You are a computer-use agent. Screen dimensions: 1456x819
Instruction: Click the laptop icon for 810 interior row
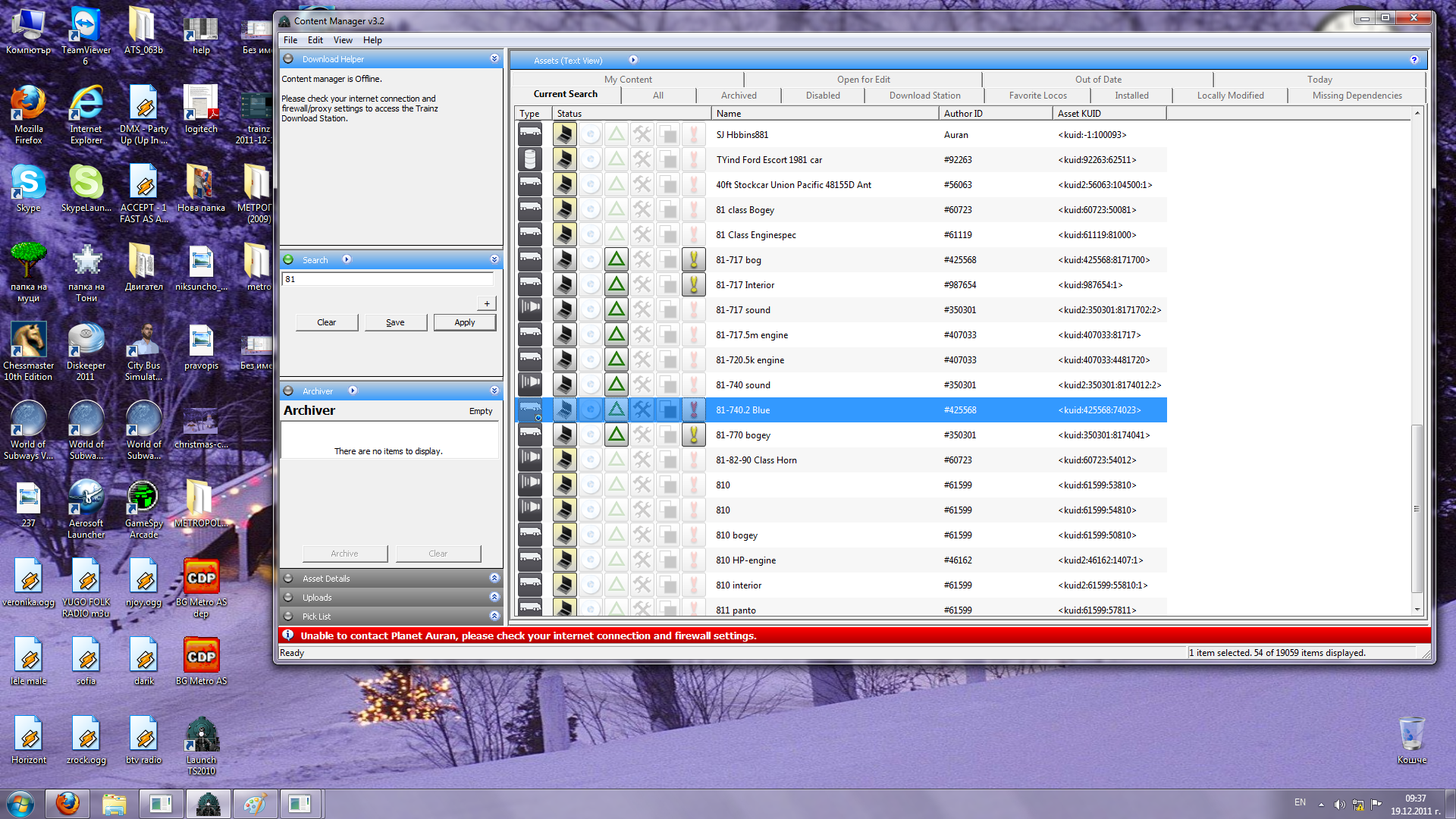pos(564,585)
